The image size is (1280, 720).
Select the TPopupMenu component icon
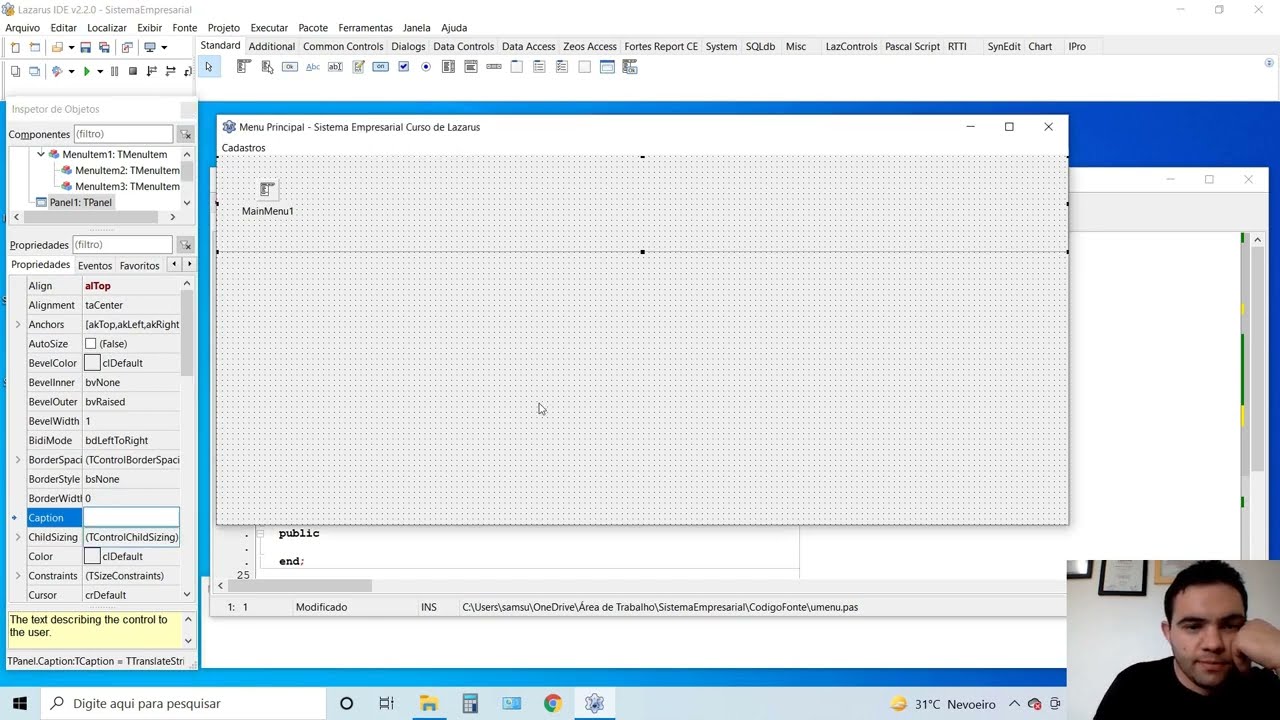(267, 67)
